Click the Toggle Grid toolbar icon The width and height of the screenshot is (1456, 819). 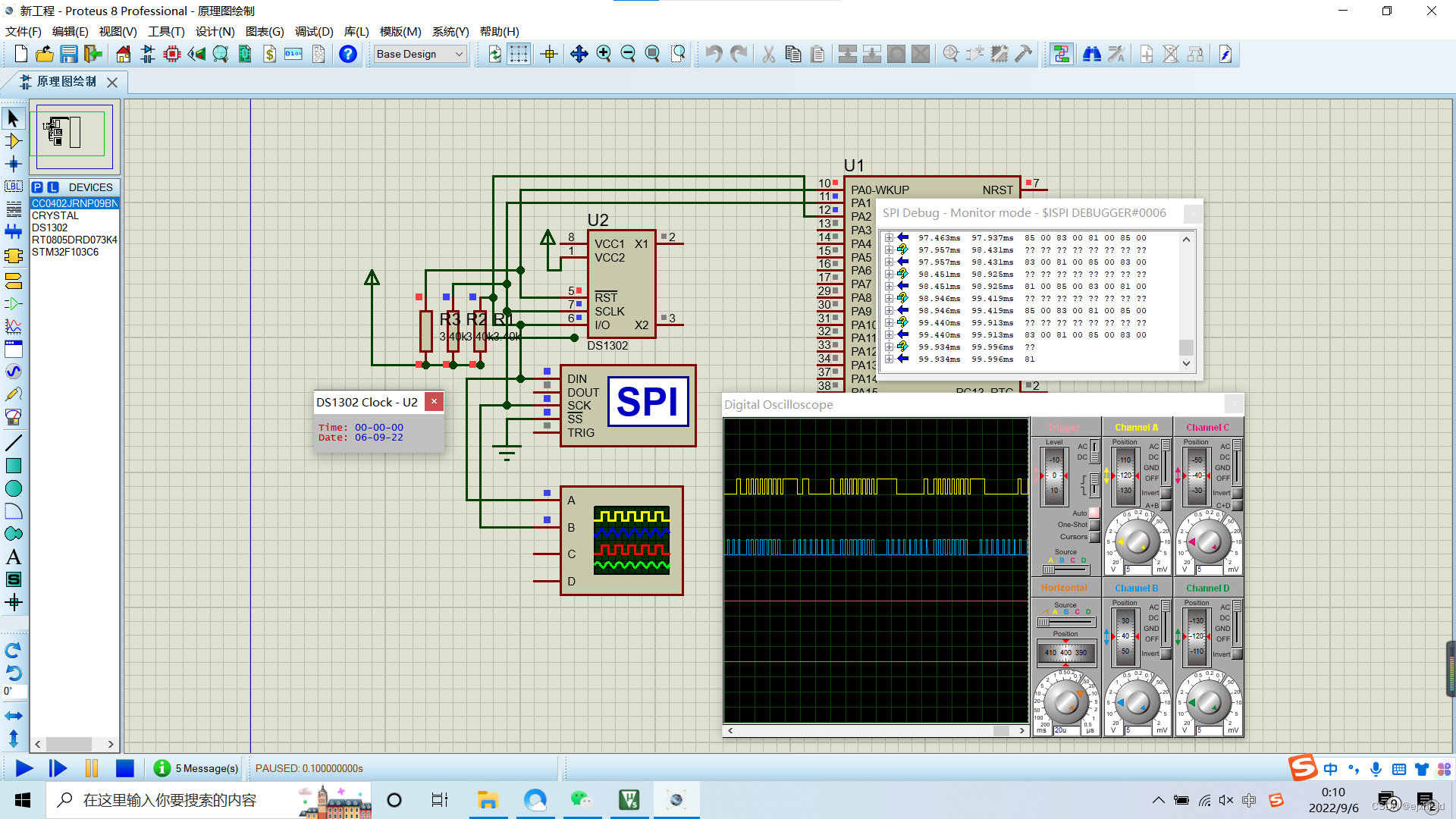pyautogui.click(x=519, y=54)
